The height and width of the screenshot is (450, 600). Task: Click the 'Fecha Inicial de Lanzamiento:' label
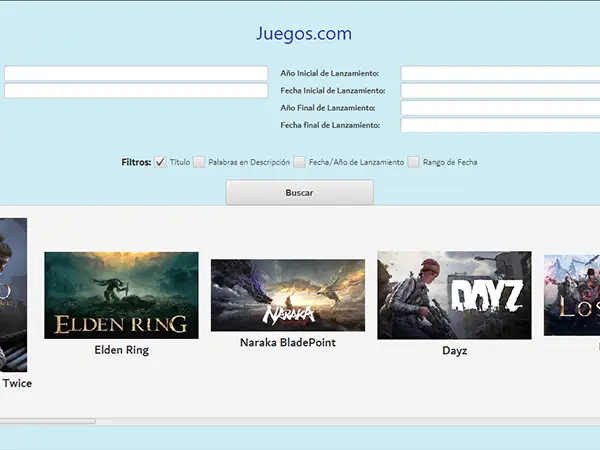click(x=333, y=91)
